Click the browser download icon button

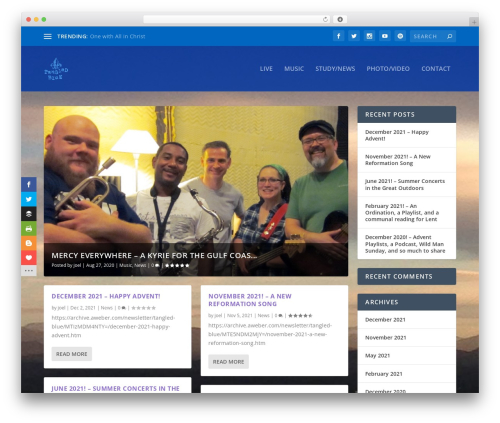340,19
